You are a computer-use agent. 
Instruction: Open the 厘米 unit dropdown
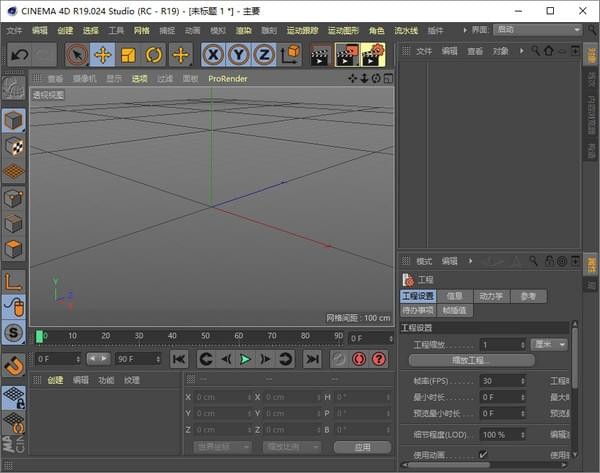(x=550, y=344)
